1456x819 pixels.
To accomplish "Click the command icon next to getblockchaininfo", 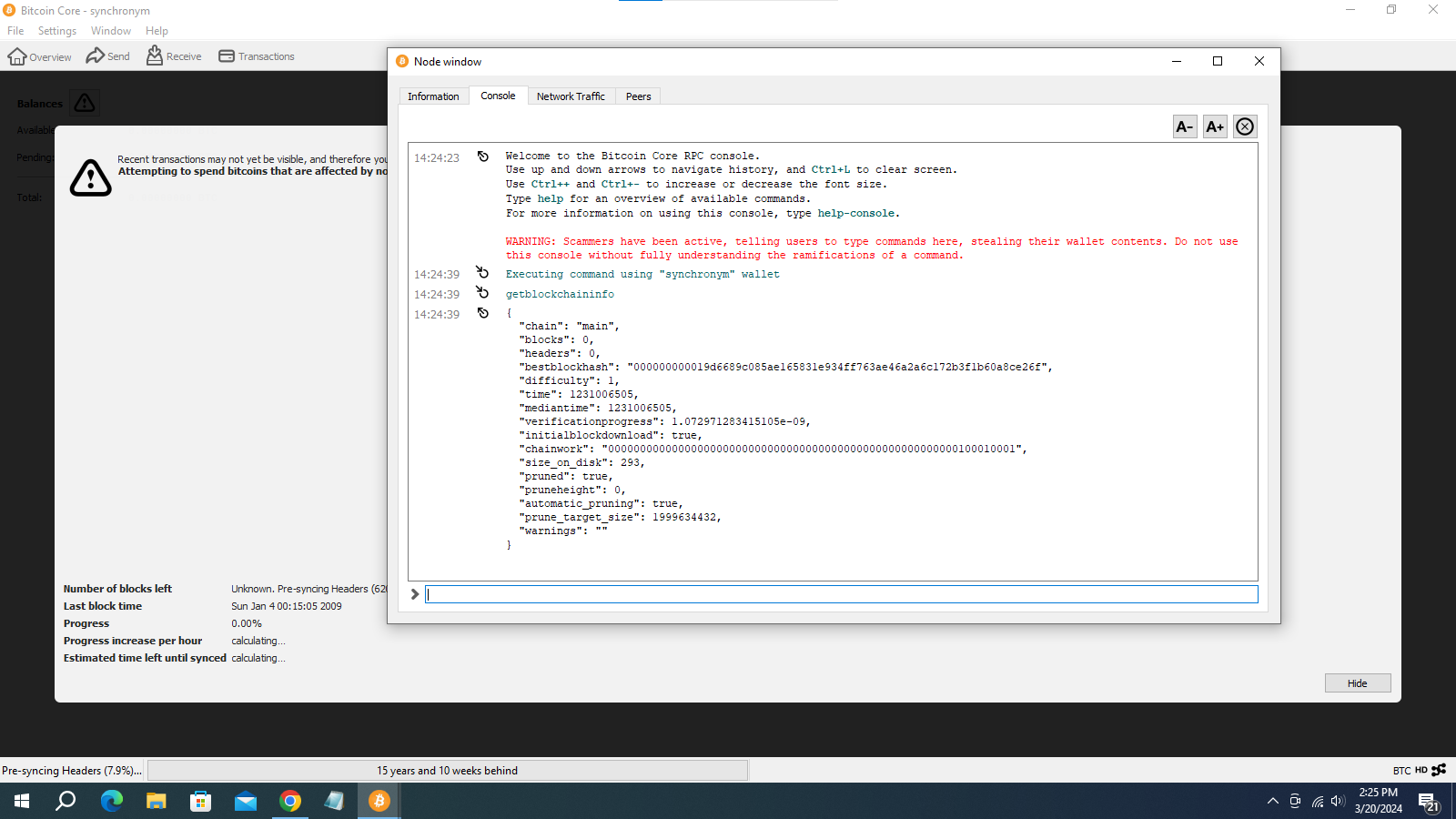I will (482, 293).
